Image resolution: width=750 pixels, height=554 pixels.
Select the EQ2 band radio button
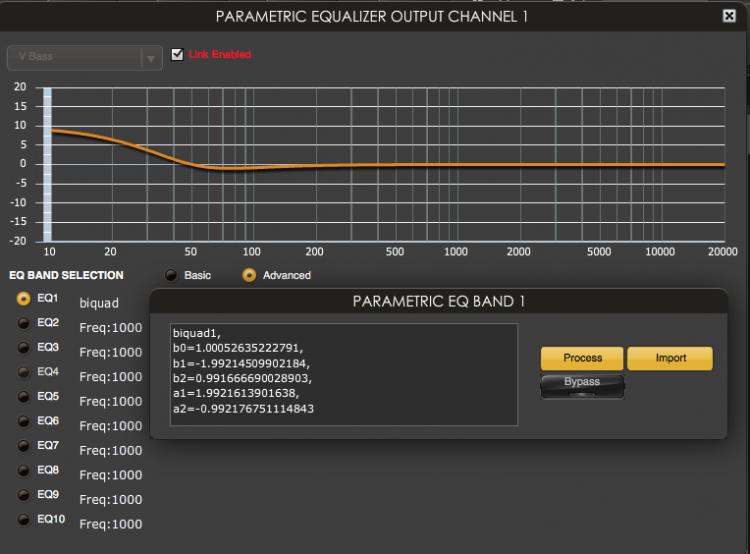(x=23, y=323)
